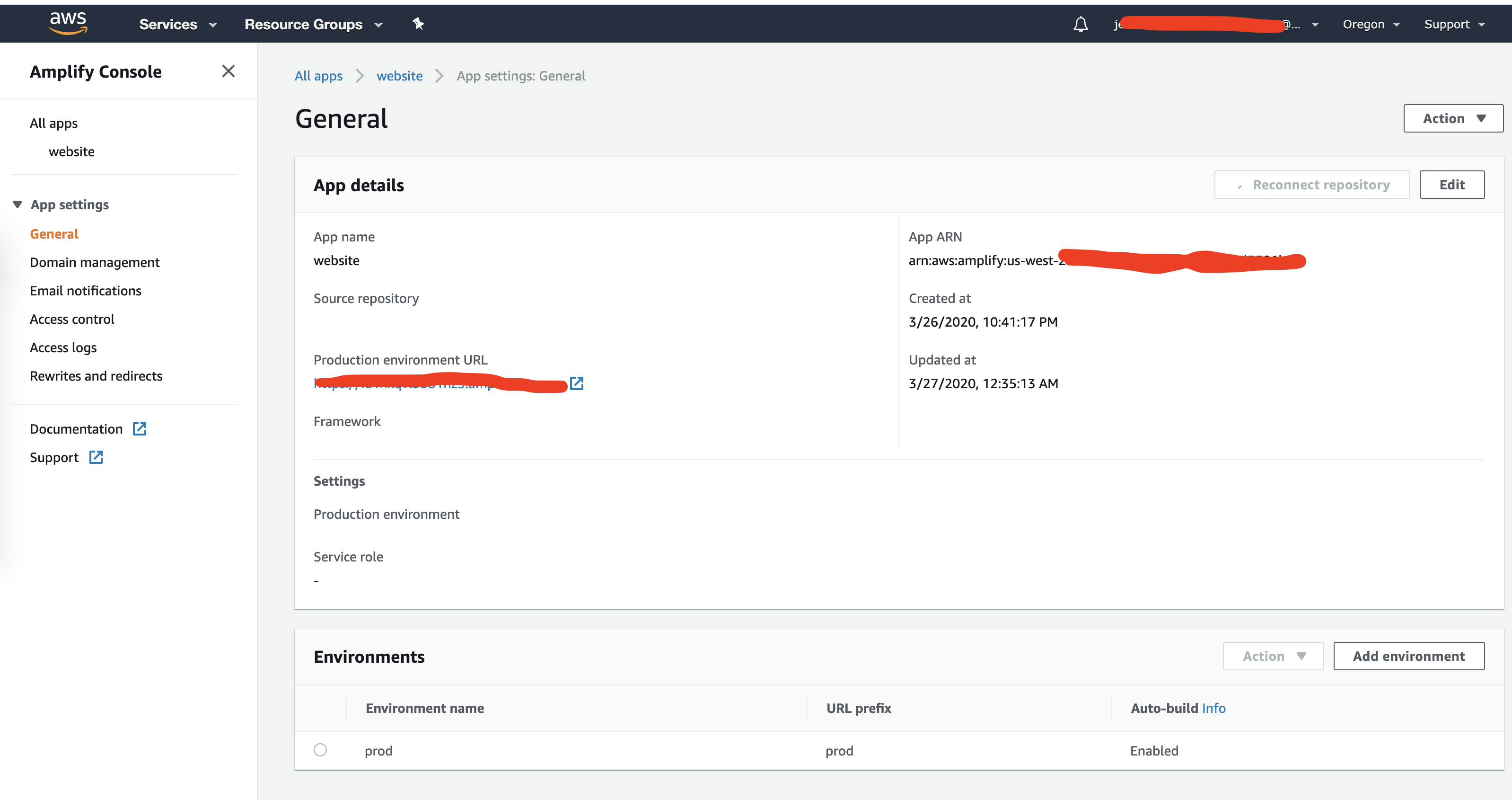Open the Support link in the sidebar
Image resolution: width=1512 pixels, height=800 pixels.
pyautogui.click(x=54, y=458)
